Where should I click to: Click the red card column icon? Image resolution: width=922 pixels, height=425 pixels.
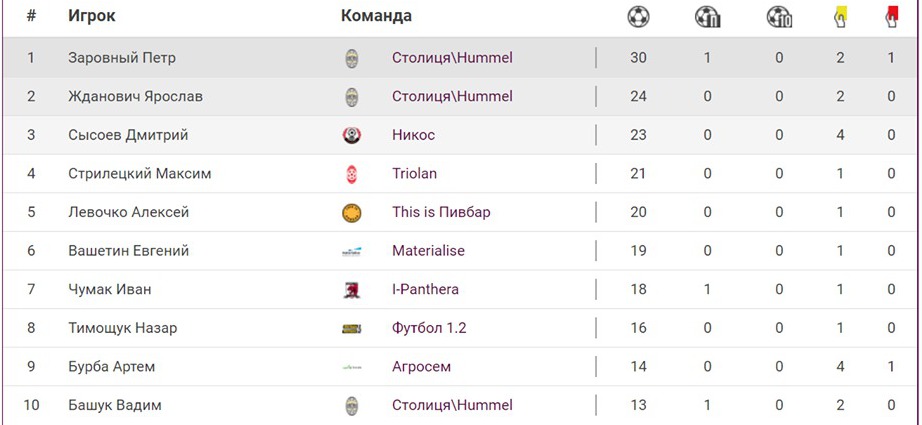pyautogui.click(x=891, y=16)
